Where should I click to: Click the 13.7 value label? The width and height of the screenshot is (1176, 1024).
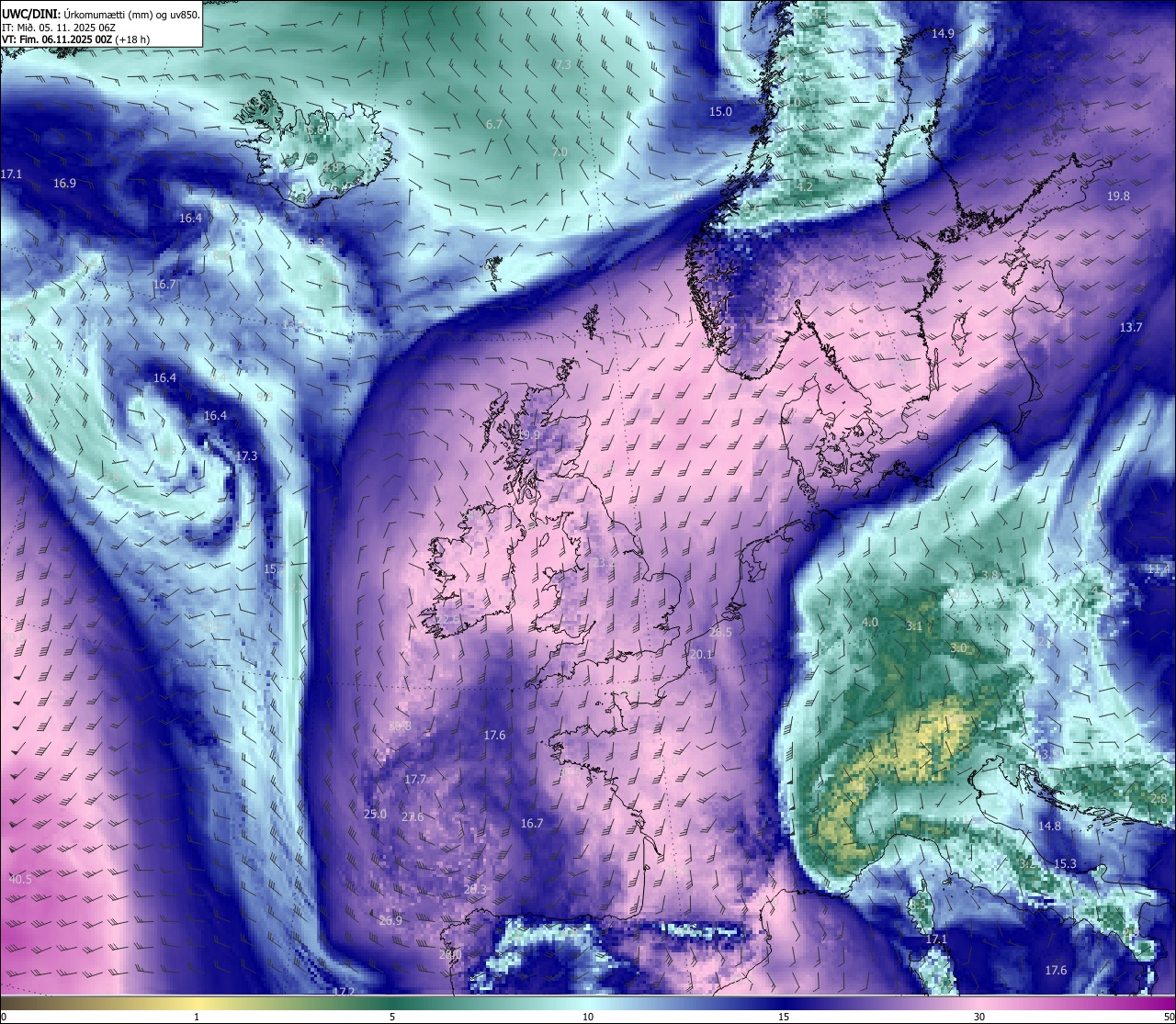[x=1130, y=328]
